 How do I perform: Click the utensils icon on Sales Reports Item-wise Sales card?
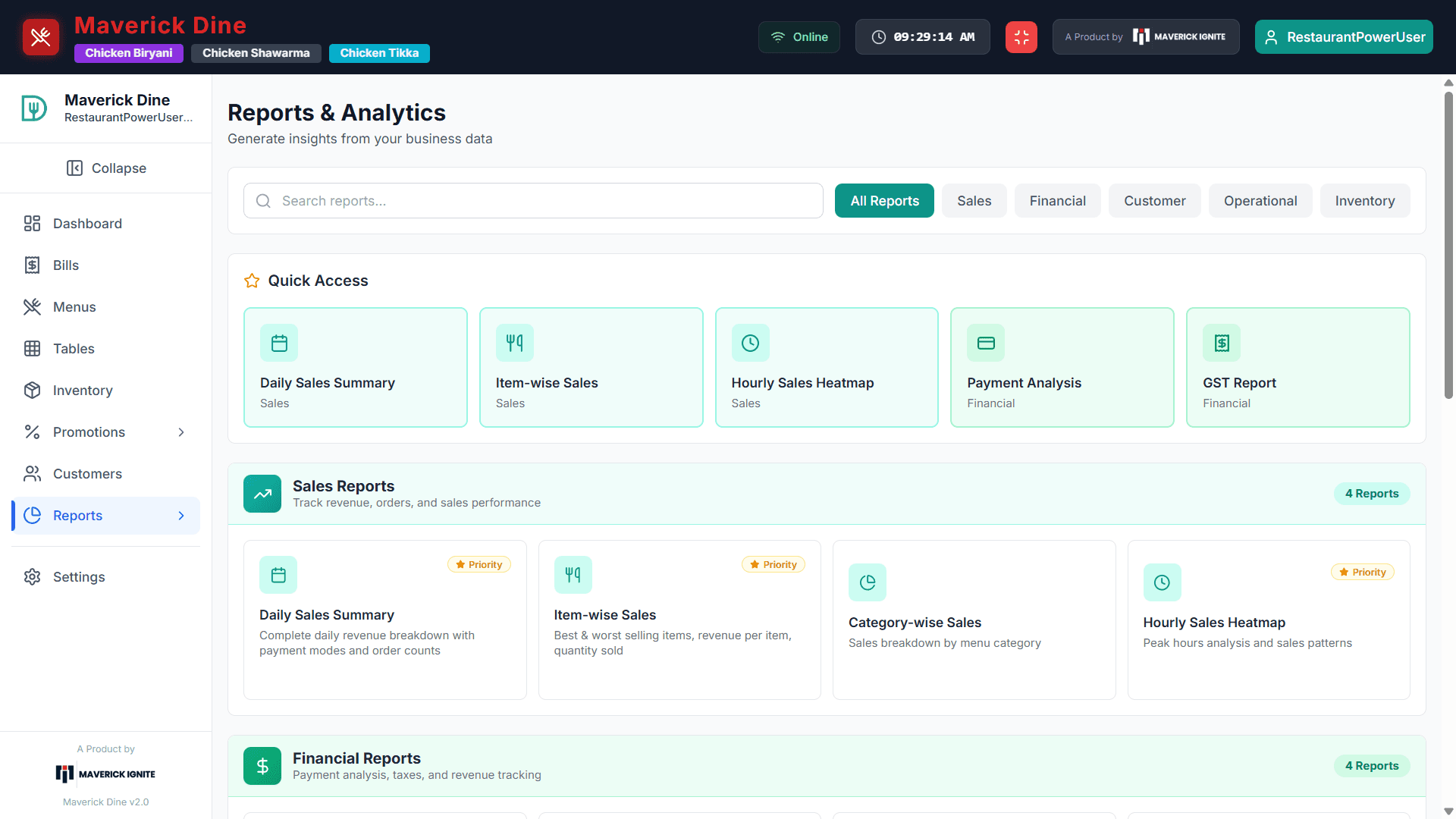(573, 575)
